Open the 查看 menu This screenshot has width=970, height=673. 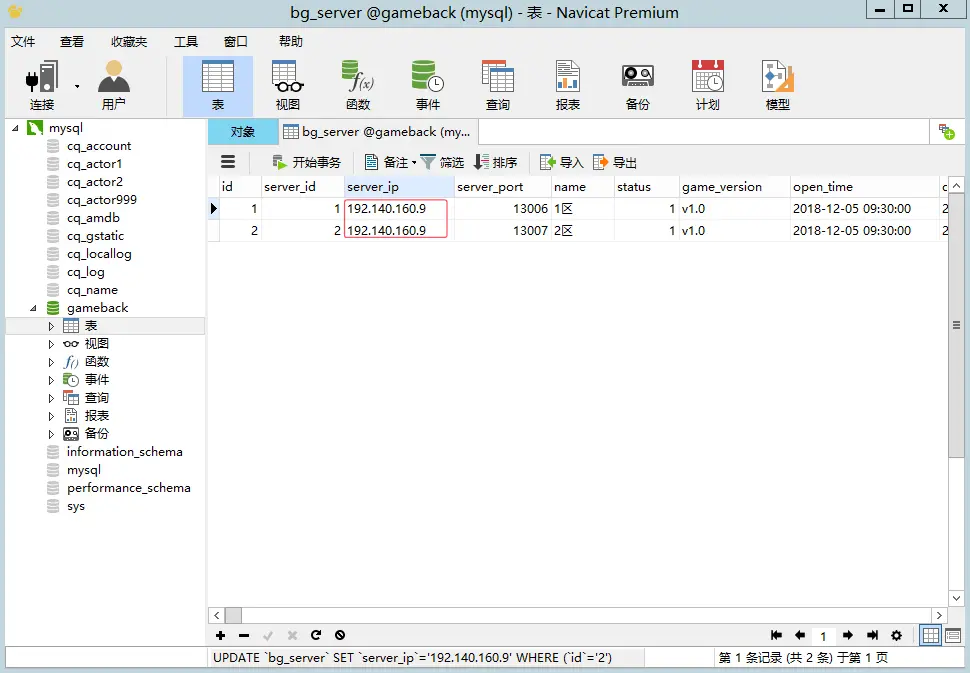[x=72, y=41]
